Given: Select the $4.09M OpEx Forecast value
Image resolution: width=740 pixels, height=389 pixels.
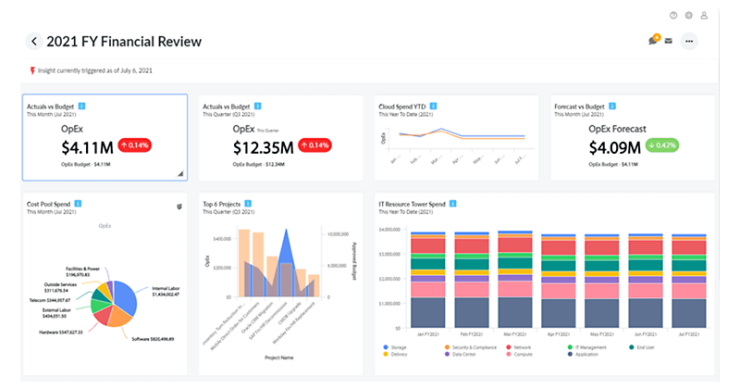Looking at the screenshot, I should 615,148.
